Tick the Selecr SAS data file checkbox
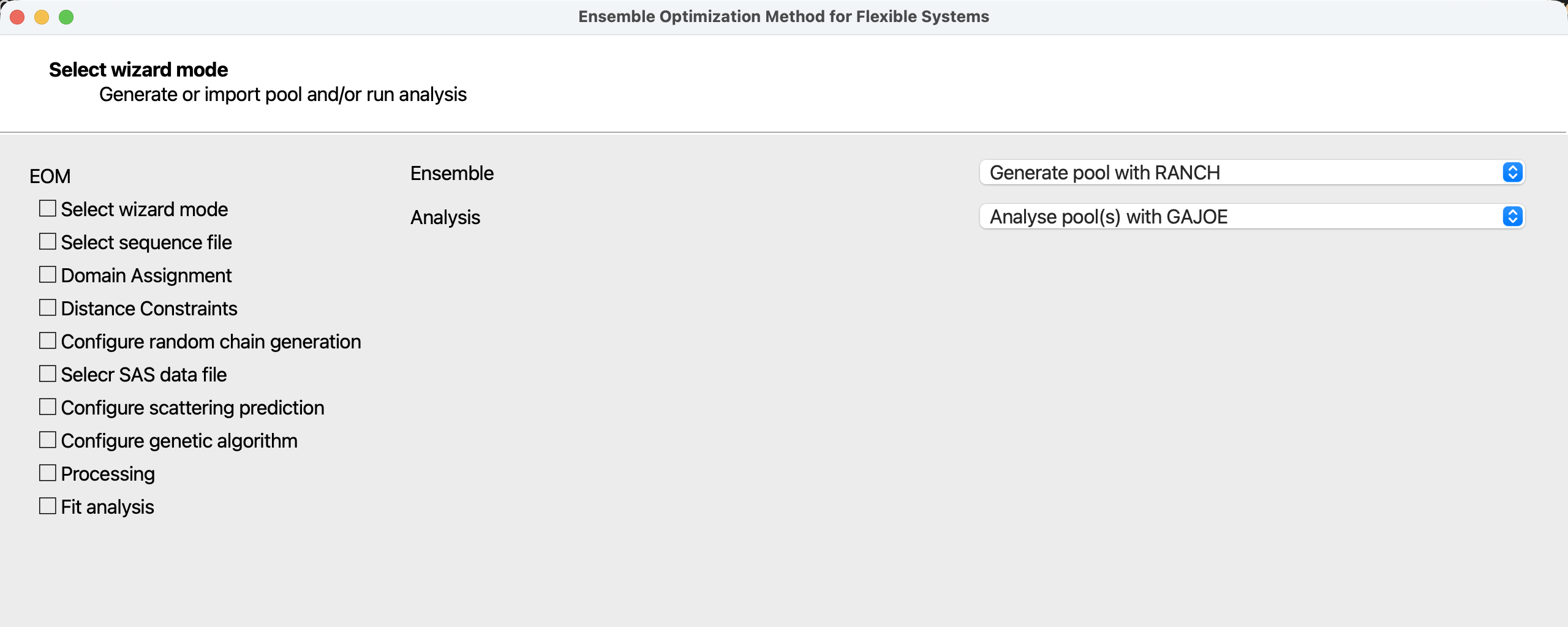Viewport: 1568px width, 627px height. [x=48, y=374]
